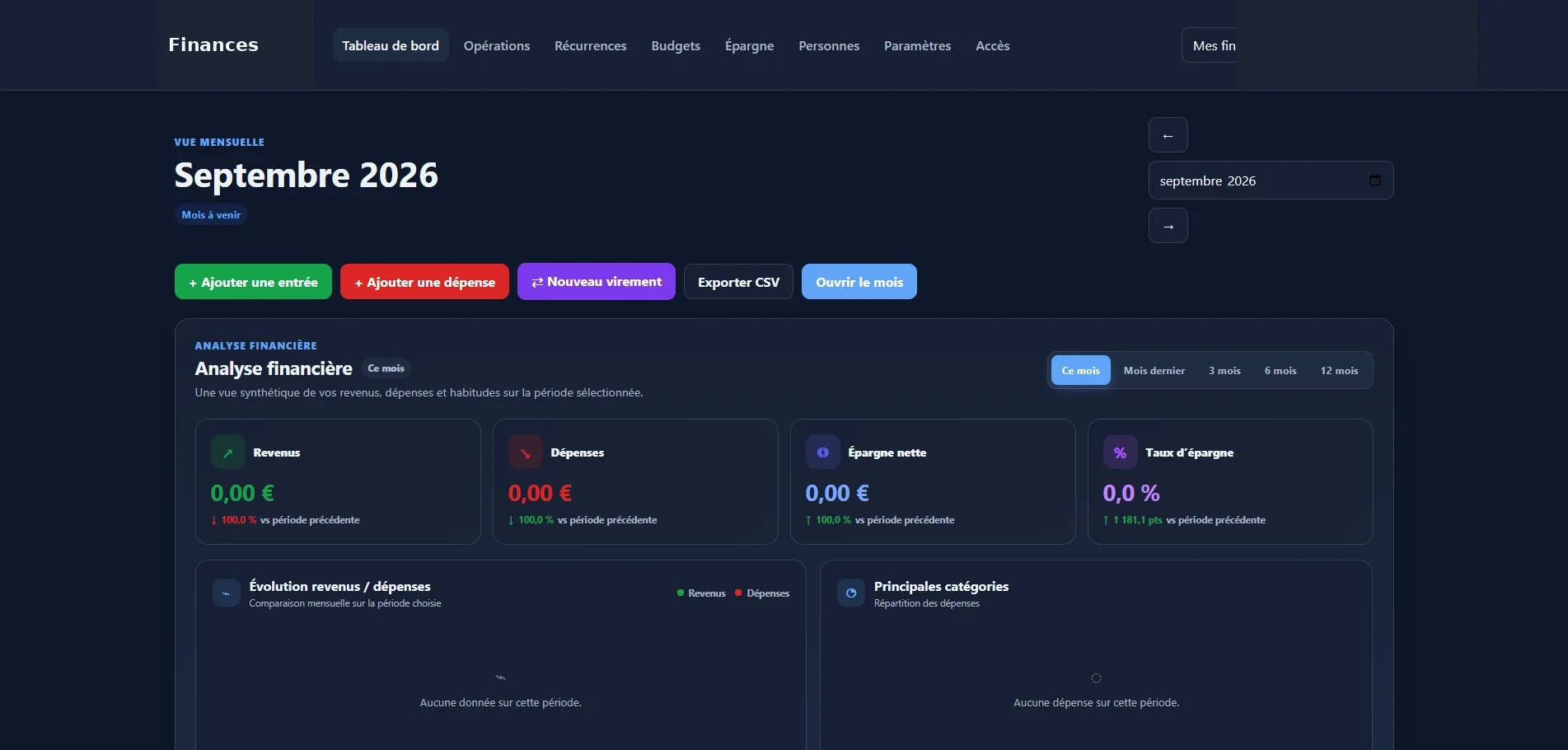1568x750 pixels.
Task: Select the 'Mois dernier' period filter
Action: [x=1154, y=370]
